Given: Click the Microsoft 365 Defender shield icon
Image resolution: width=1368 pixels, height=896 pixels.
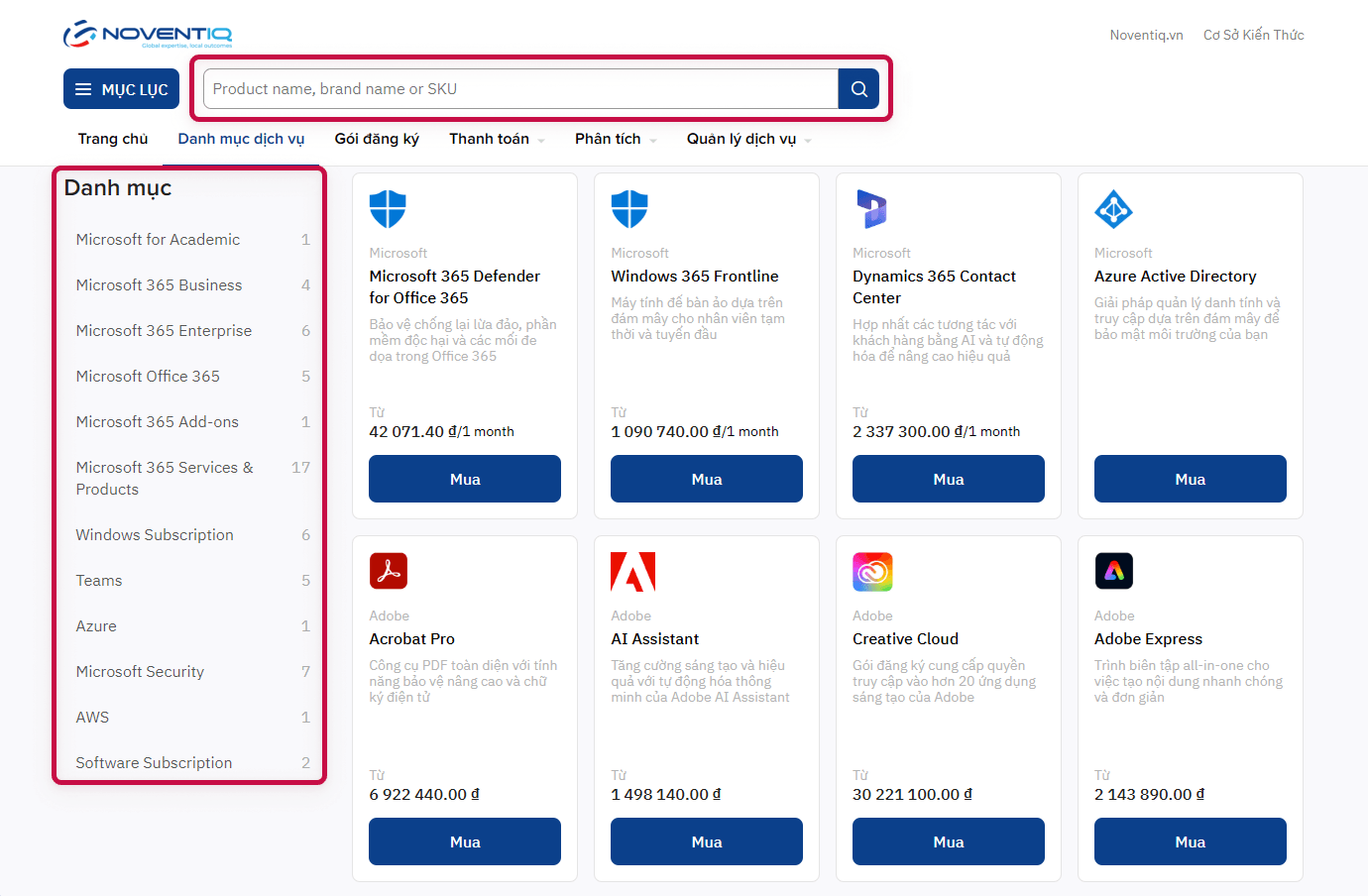Looking at the screenshot, I should tap(388, 209).
